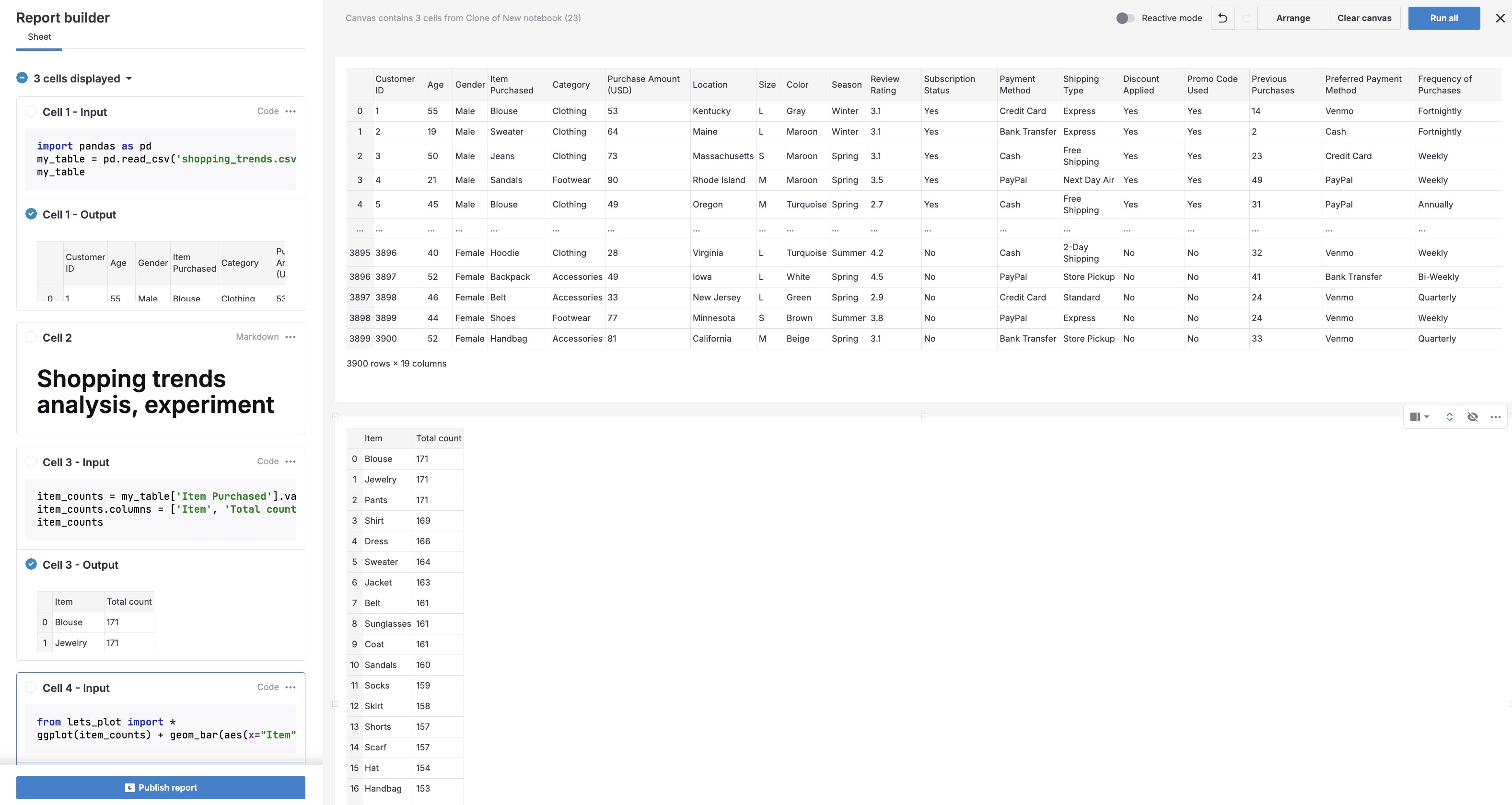This screenshot has height=805, width=1512.
Task: Click the redo icon beside undo
Action: tap(1247, 18)
